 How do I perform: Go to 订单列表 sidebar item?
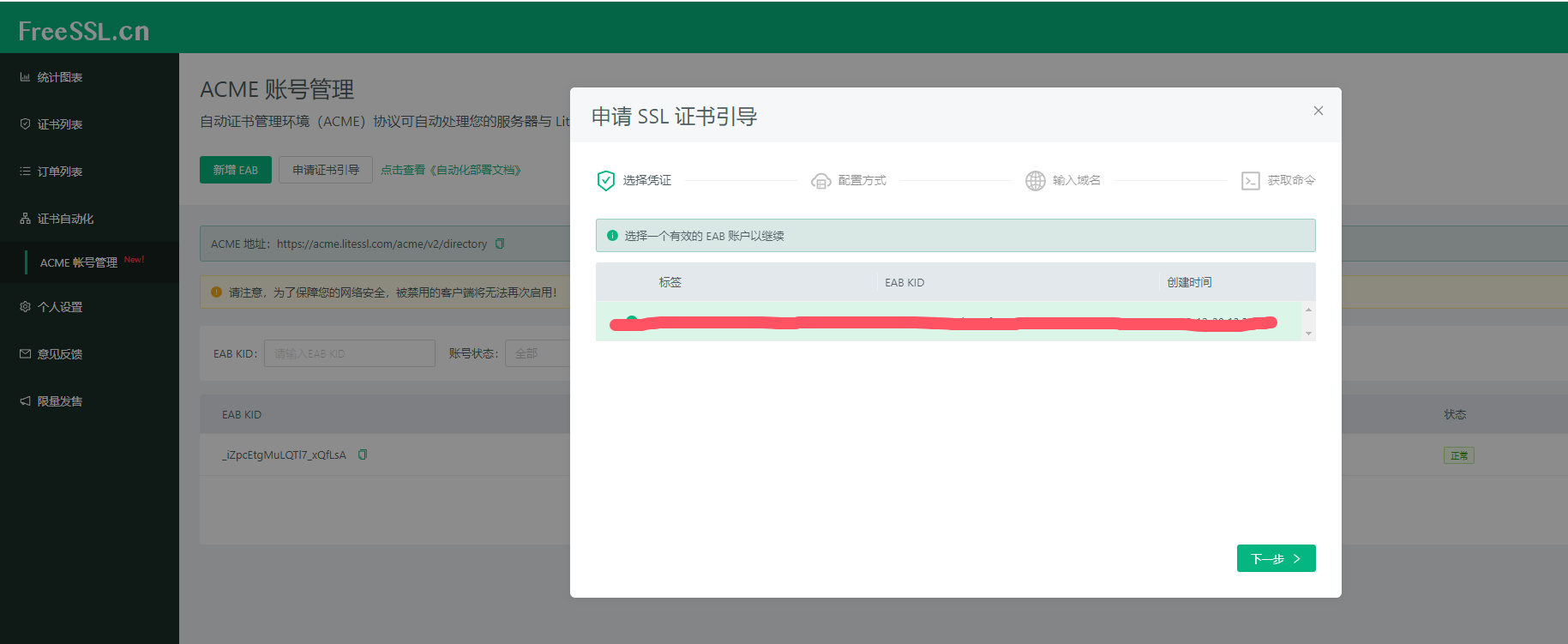(x=59, y=172)
